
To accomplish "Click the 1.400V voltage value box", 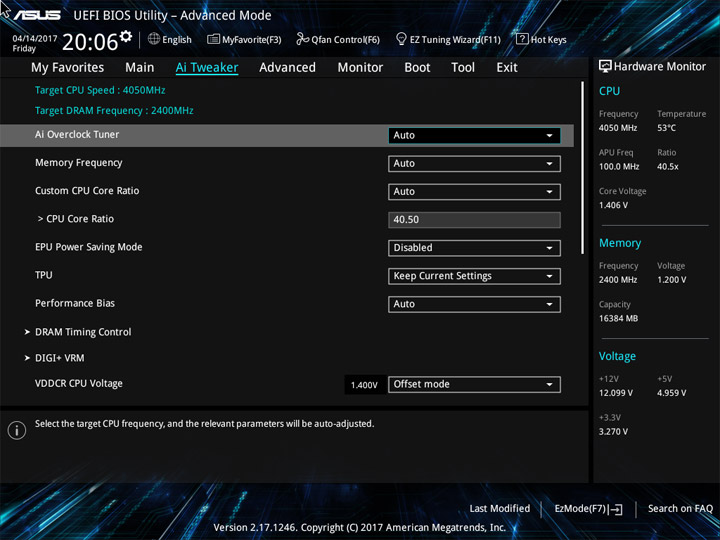I will coord(364,385).
